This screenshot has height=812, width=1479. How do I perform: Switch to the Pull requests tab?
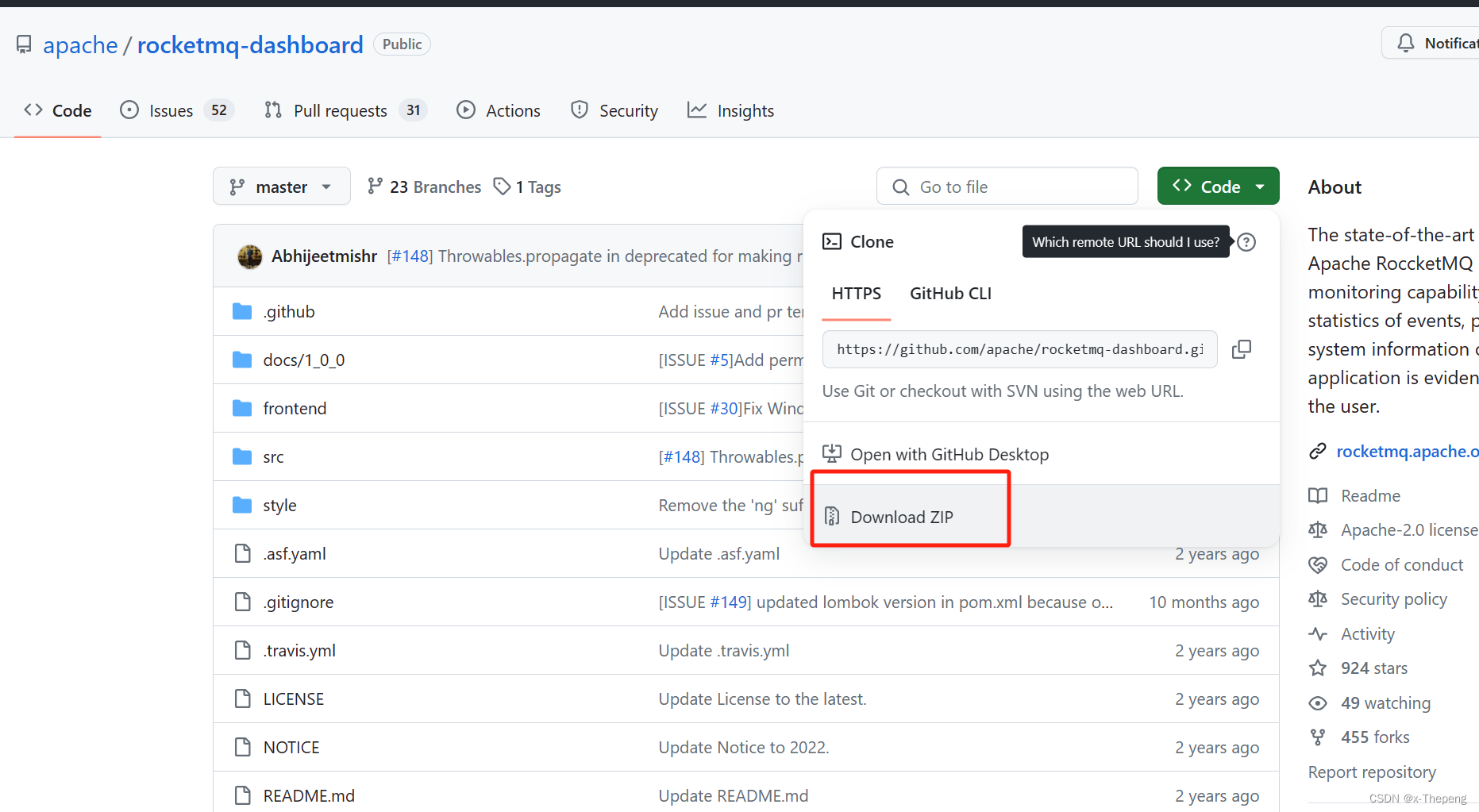(340, 110)
